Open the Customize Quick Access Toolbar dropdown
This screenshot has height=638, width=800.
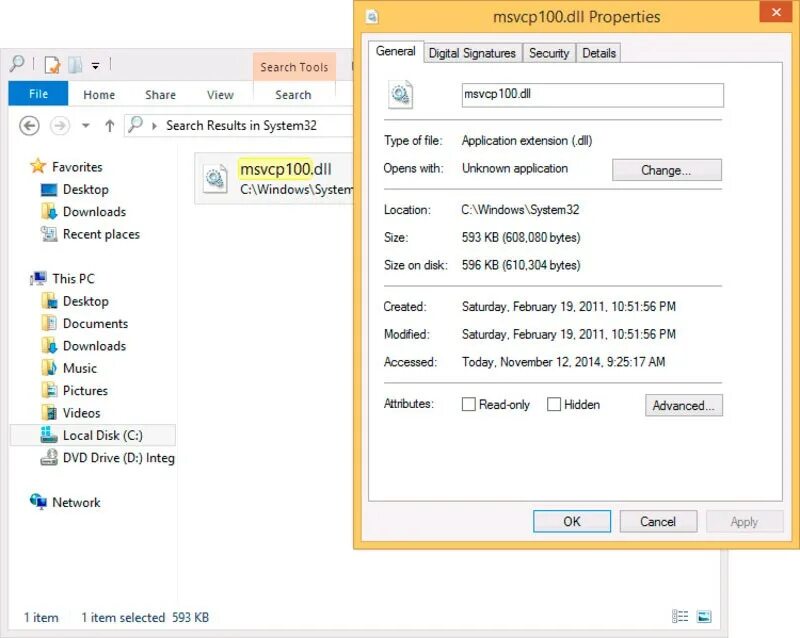[95, 65]
